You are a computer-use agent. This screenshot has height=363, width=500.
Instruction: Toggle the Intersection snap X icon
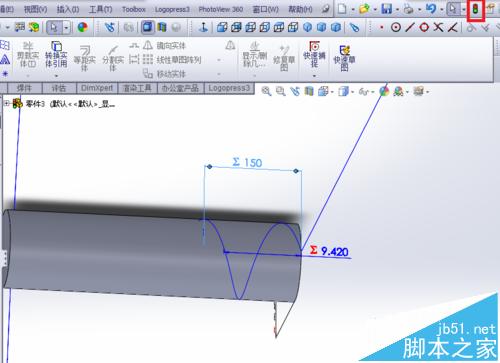[438, 27]
